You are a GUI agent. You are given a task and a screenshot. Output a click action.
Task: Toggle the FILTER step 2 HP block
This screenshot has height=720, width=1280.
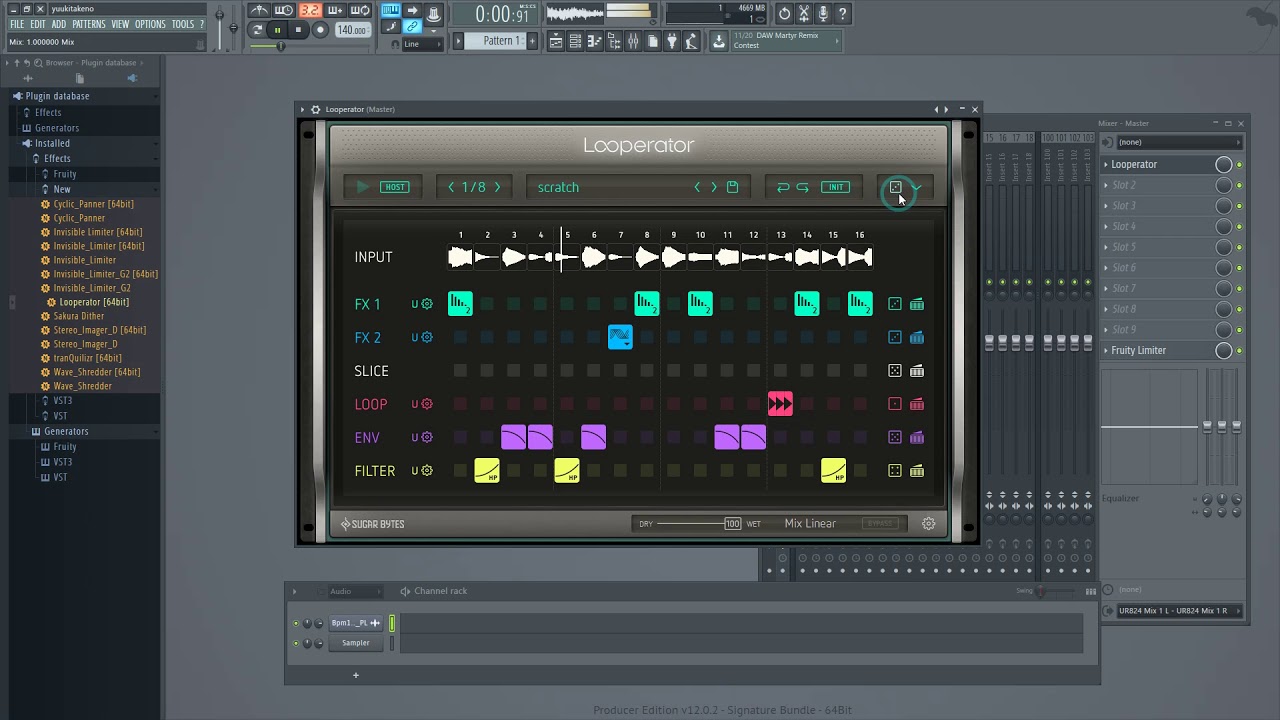click(x=487, y=471)
